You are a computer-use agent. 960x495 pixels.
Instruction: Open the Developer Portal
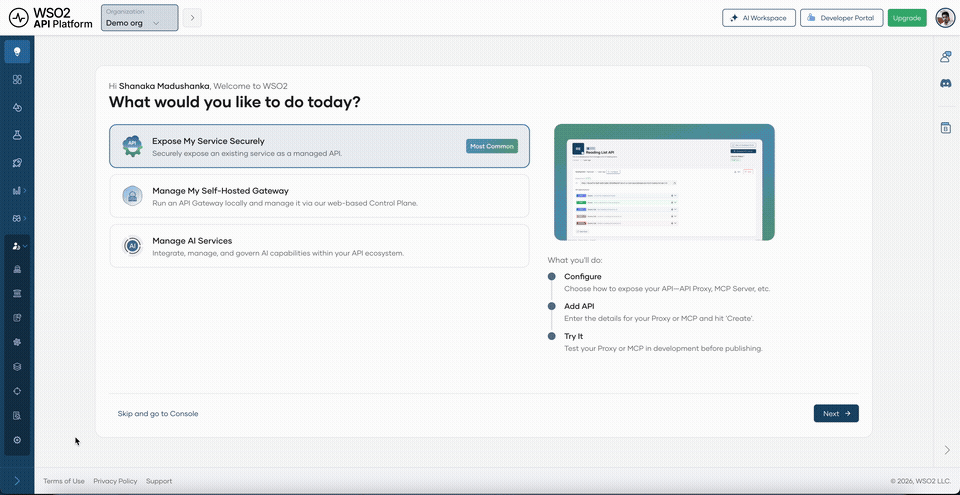pos(841,18)
